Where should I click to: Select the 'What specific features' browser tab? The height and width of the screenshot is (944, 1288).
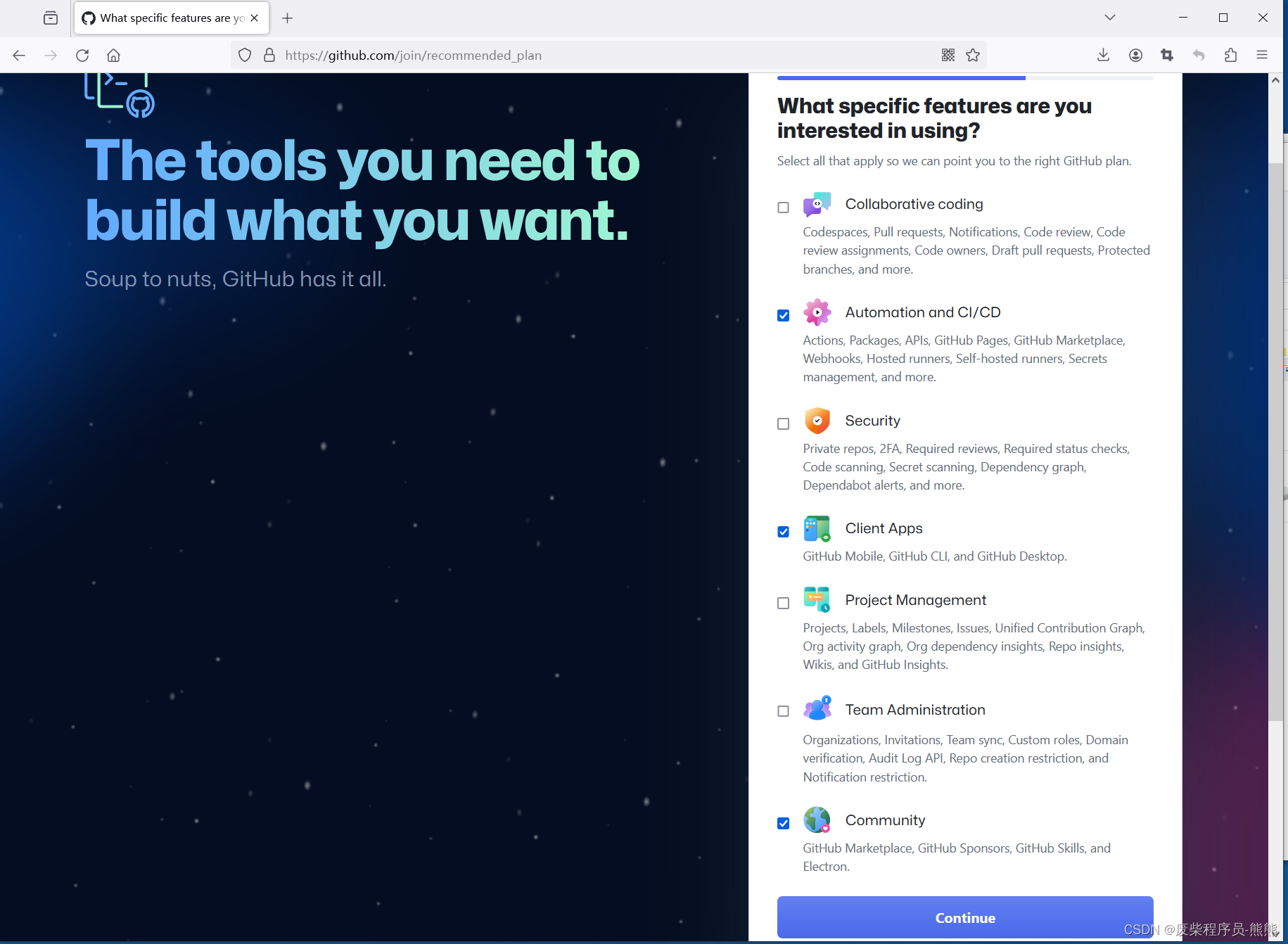172,18
